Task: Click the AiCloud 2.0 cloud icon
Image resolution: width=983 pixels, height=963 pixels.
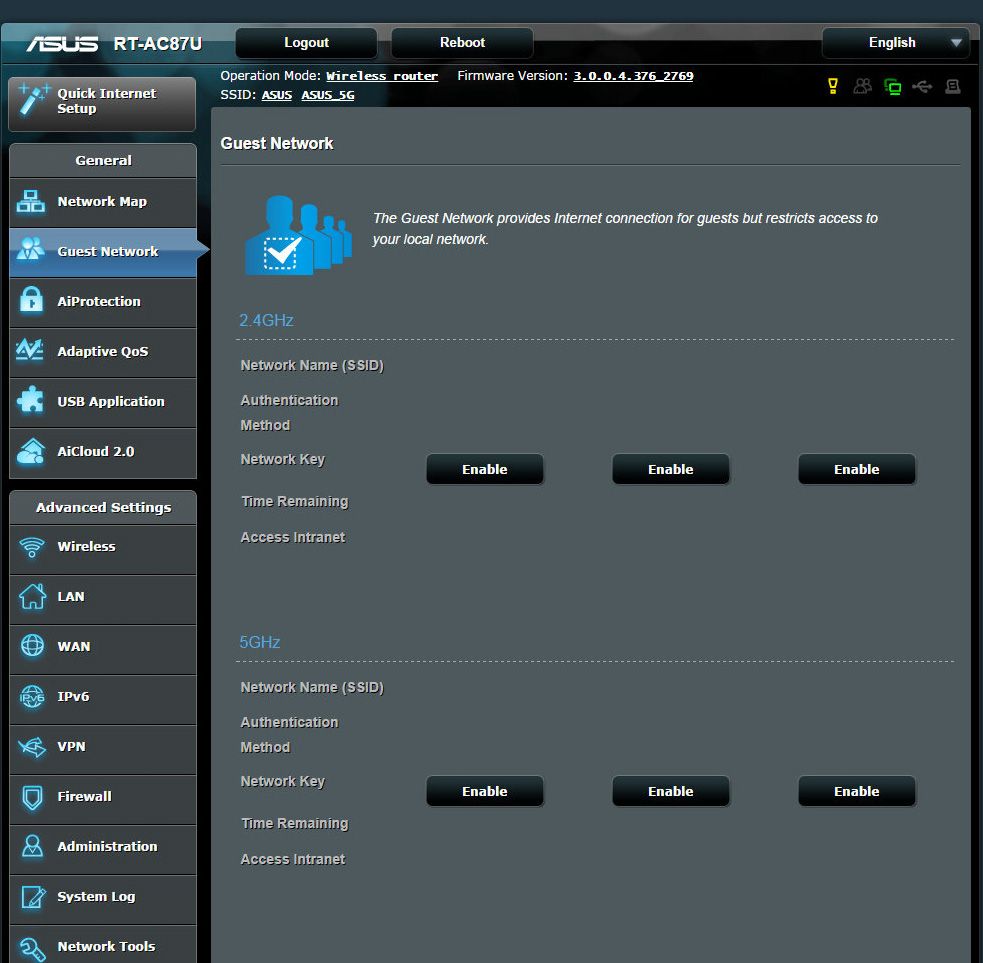Action: 32,451
